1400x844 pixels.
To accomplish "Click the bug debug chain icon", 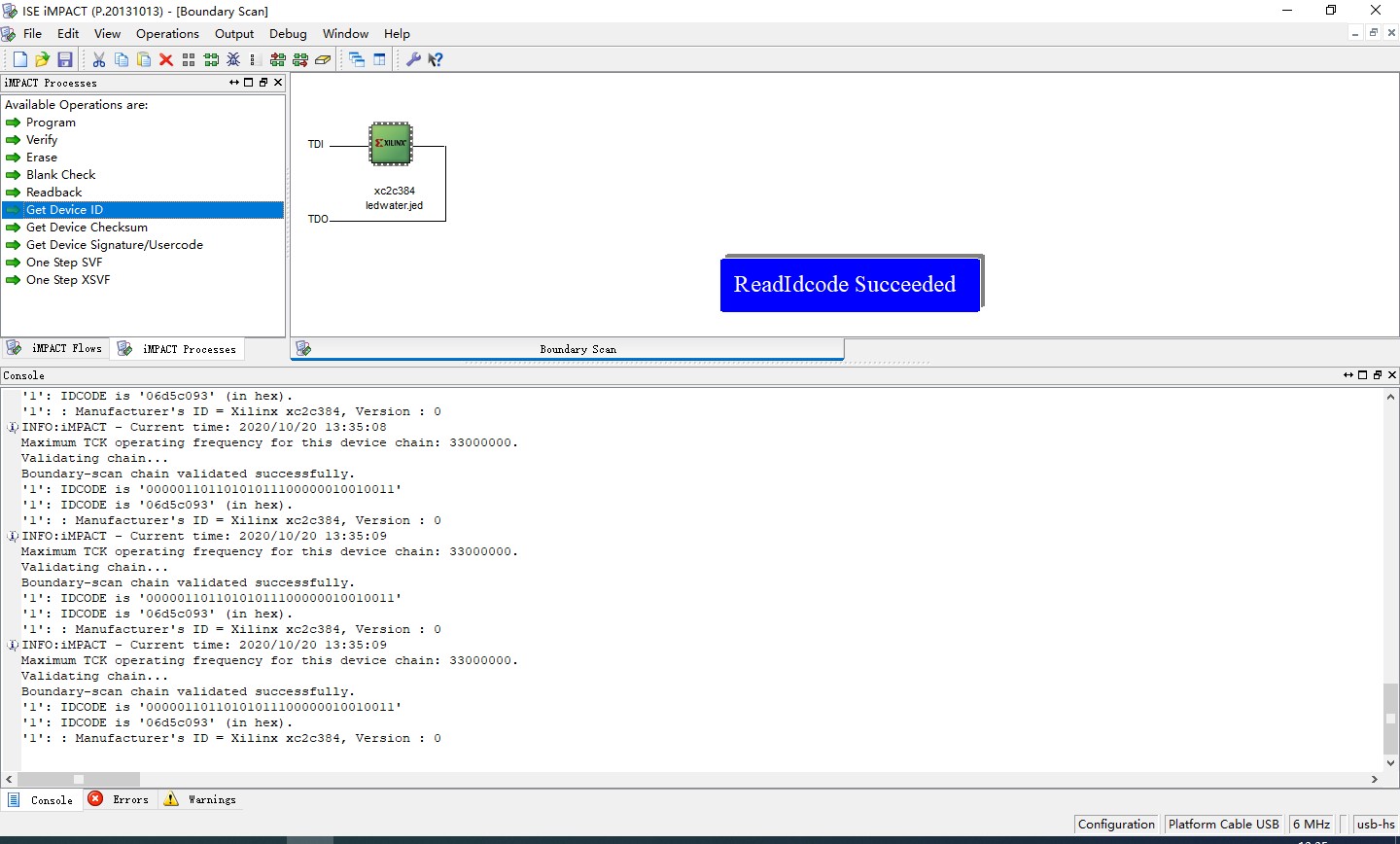I will click(233, 59).
